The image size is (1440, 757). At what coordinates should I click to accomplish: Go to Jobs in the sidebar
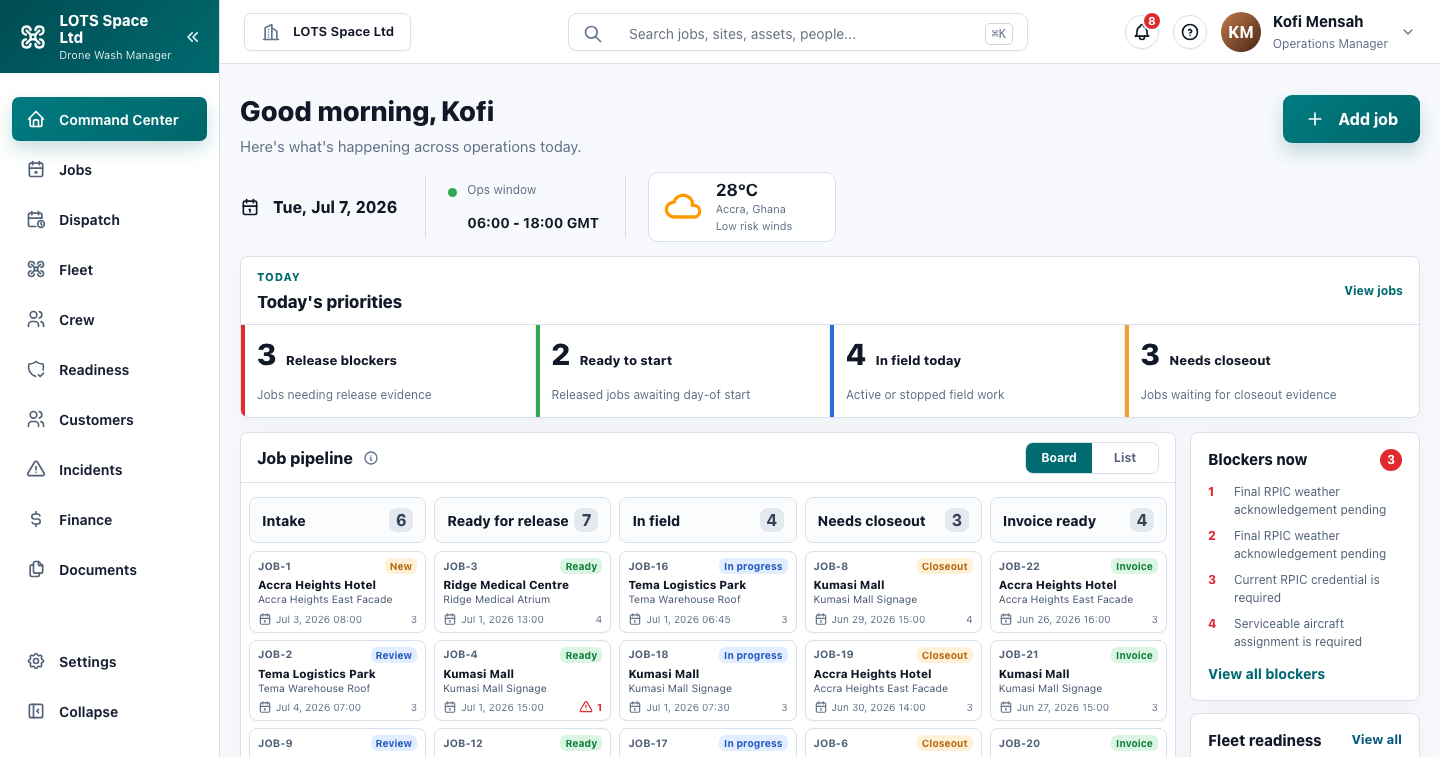pos(109,170)
